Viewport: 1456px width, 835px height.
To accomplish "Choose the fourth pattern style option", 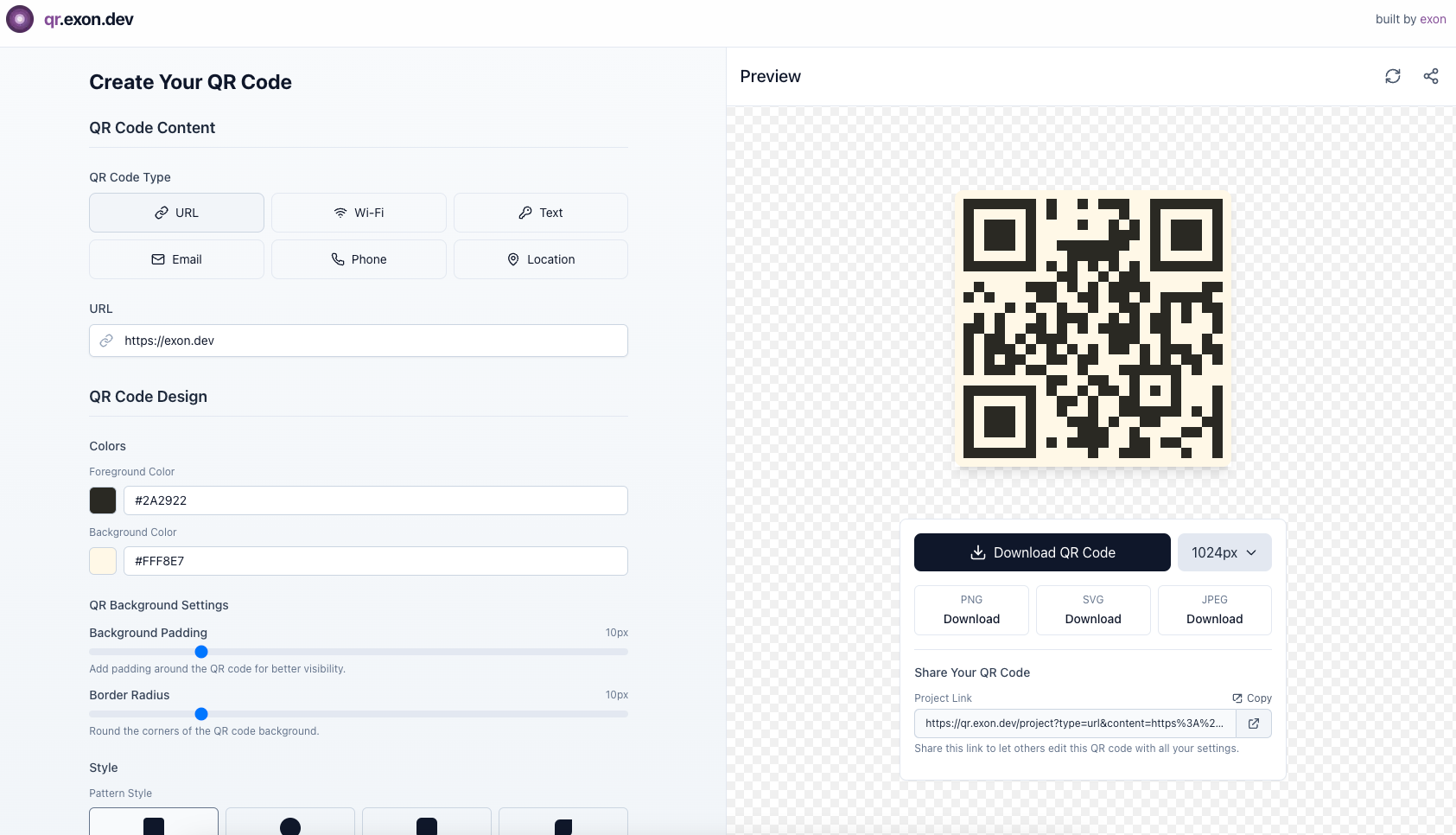I will coord(563,822).
